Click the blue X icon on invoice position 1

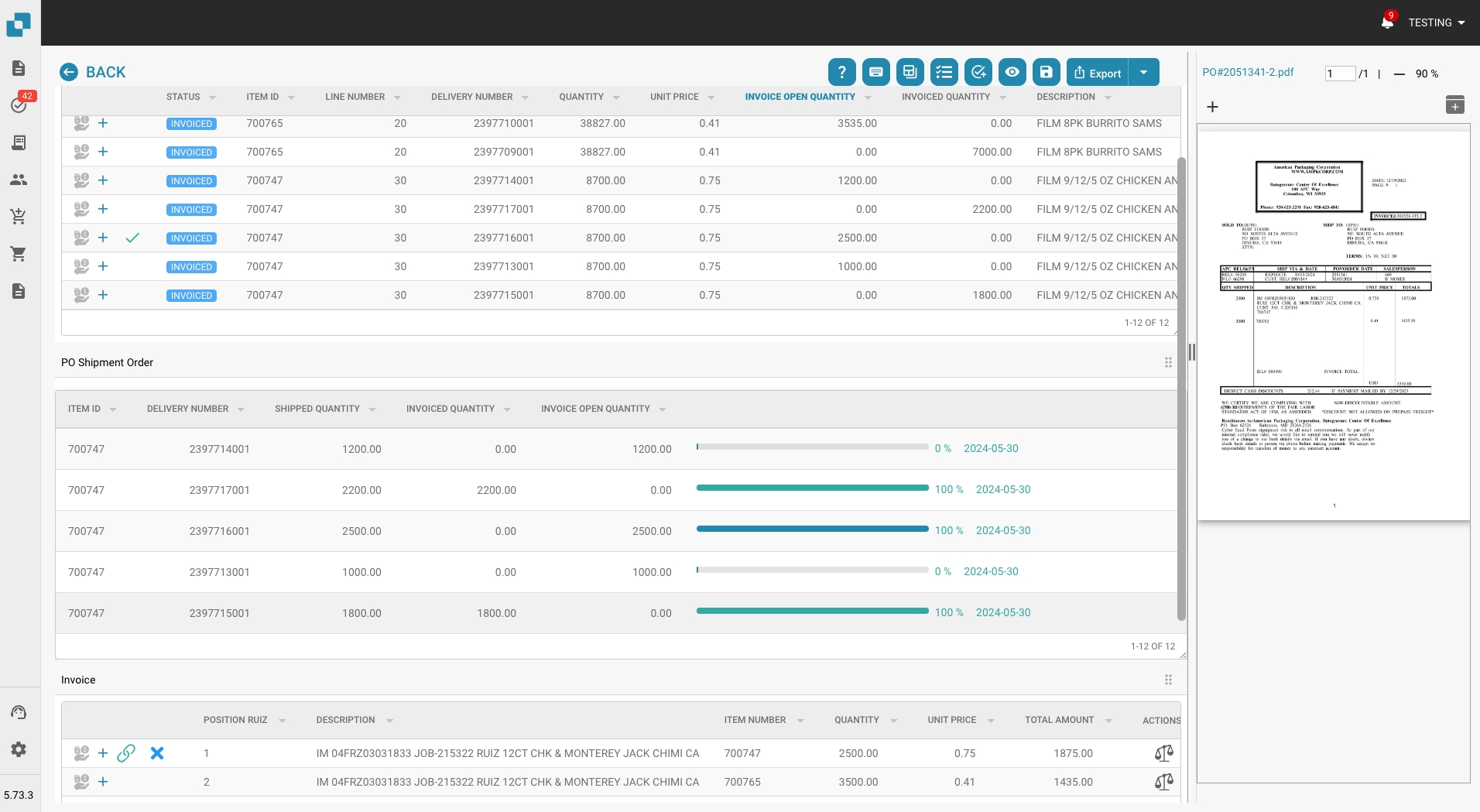(x=157, y=753)
